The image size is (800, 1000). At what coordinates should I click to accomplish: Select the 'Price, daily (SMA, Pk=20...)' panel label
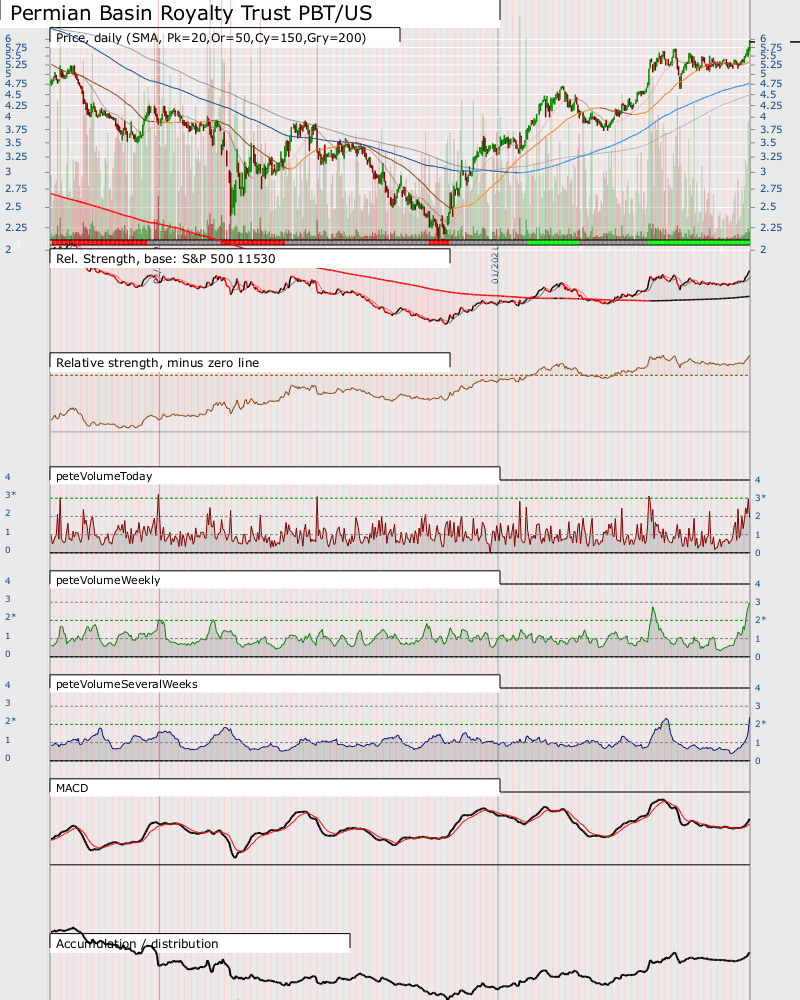click(x=211, y=38)
